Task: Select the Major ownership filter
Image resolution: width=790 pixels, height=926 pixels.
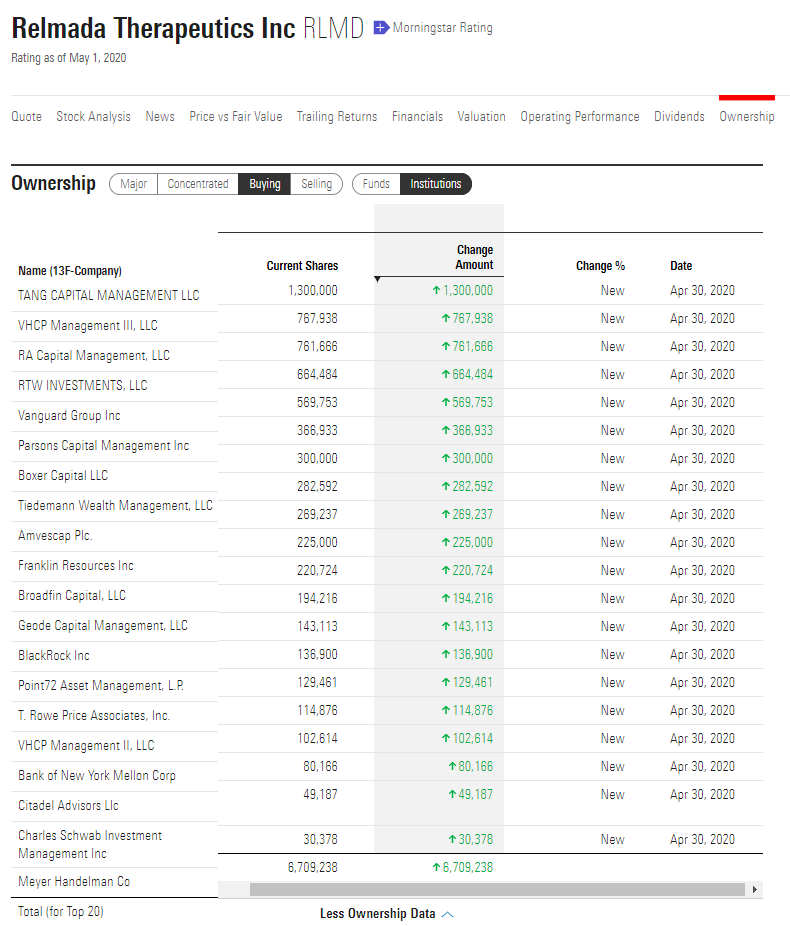Action: (133, 184)
